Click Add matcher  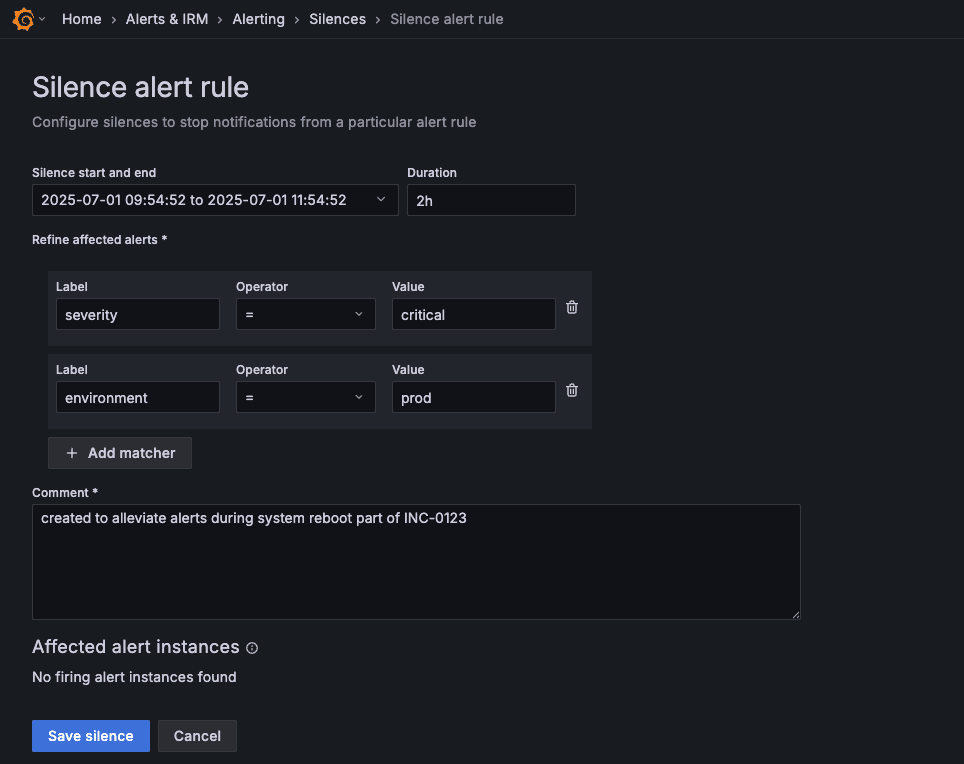click(119, 453)
